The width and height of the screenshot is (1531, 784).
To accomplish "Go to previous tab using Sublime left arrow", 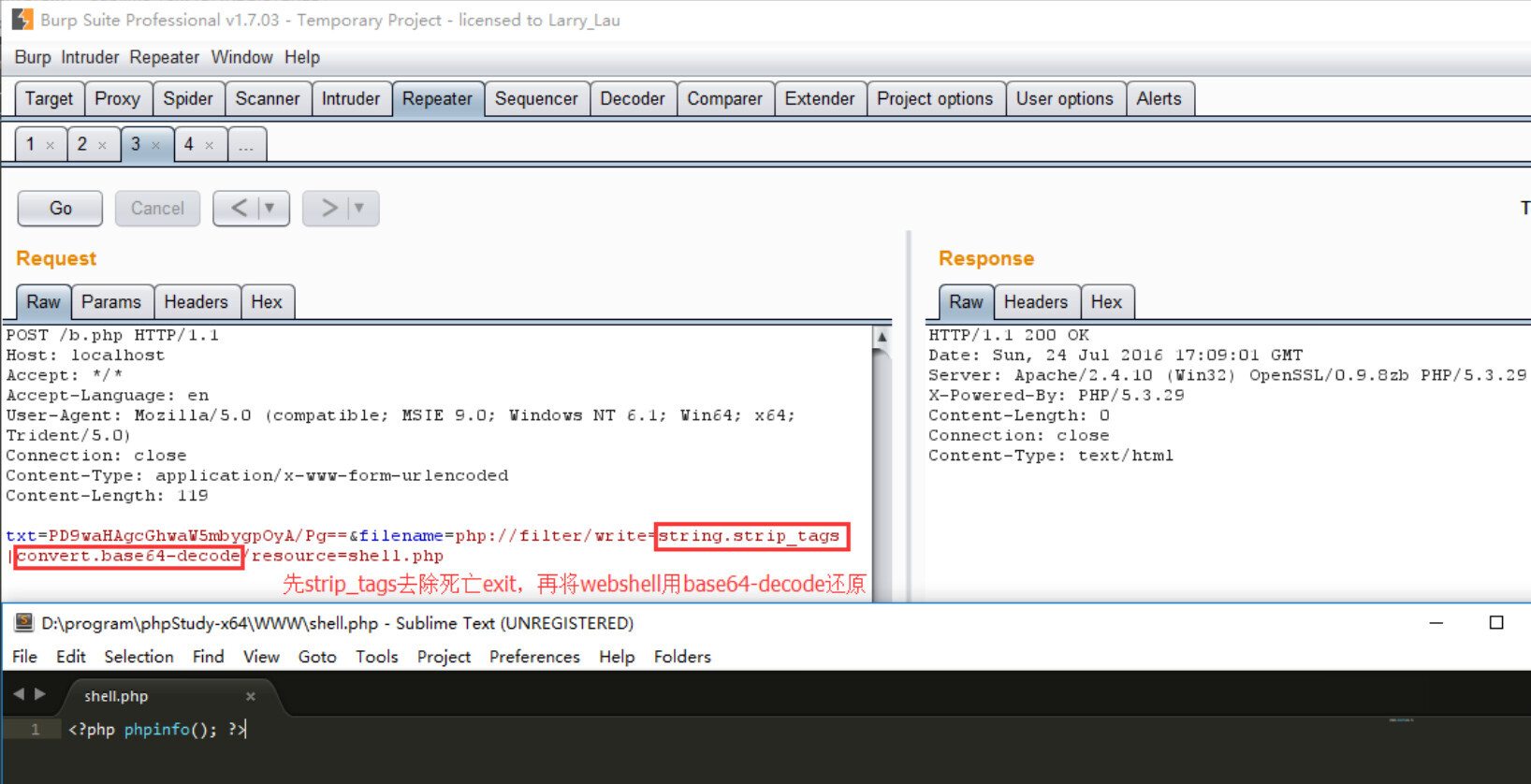I will pos(18,694).
